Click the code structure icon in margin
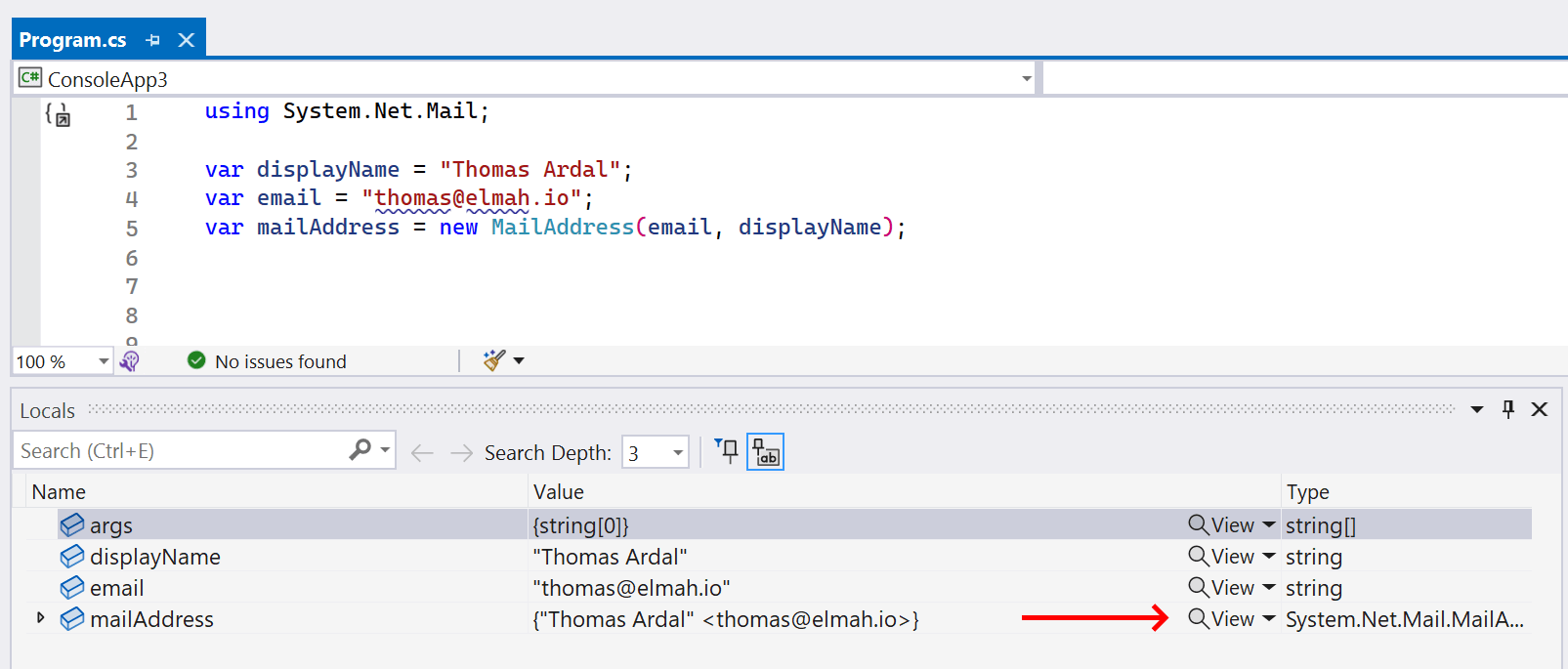The width and height of the screenshot is (1568, 669). 58,114
